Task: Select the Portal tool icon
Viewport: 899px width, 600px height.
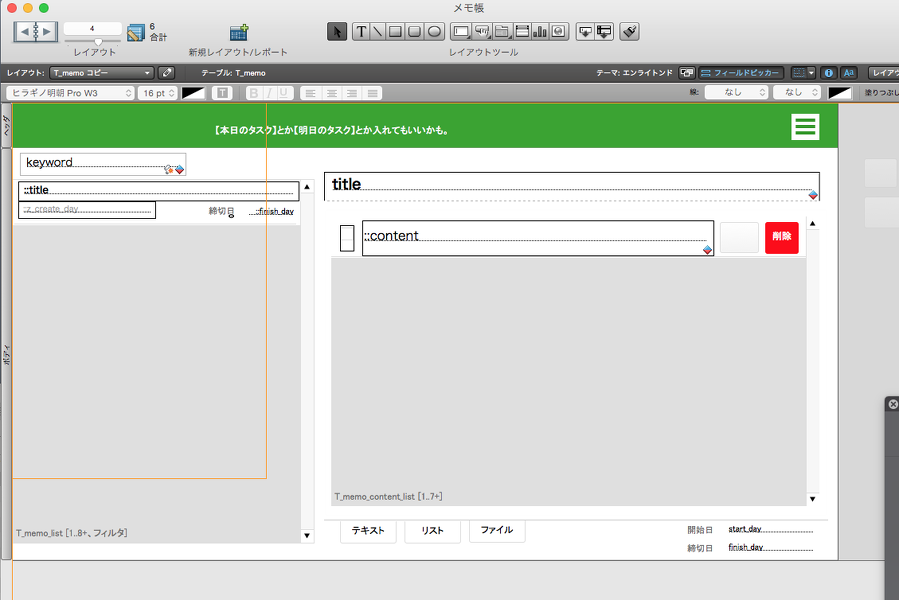Action: pyautogui.click(x=522, y=32)
